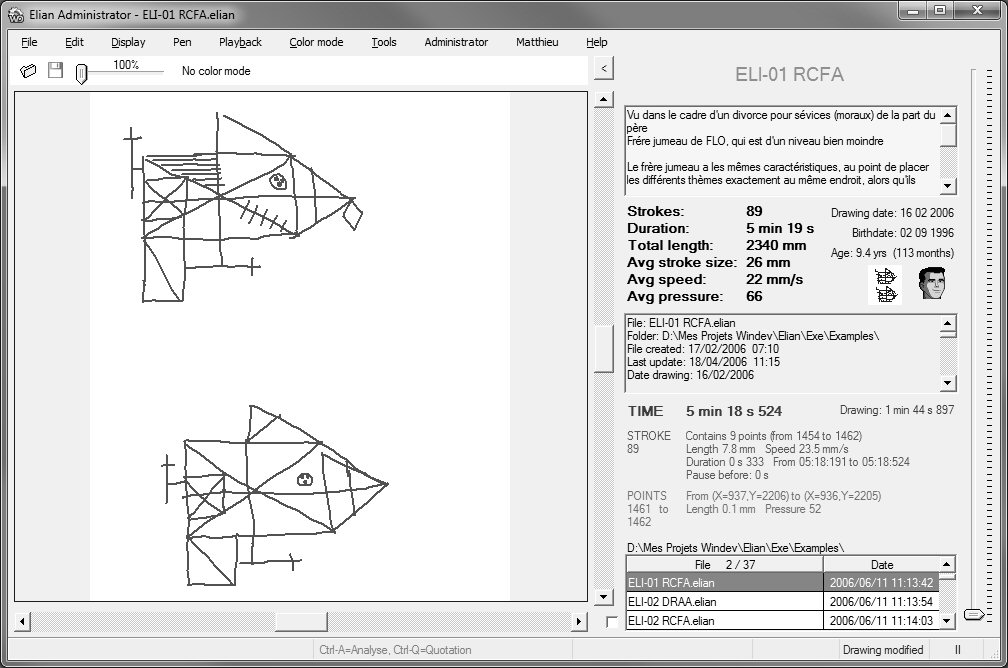1008x668 pixels.
Task: Collapse the side panel with the arrow button
Action: tap(603, 67)
